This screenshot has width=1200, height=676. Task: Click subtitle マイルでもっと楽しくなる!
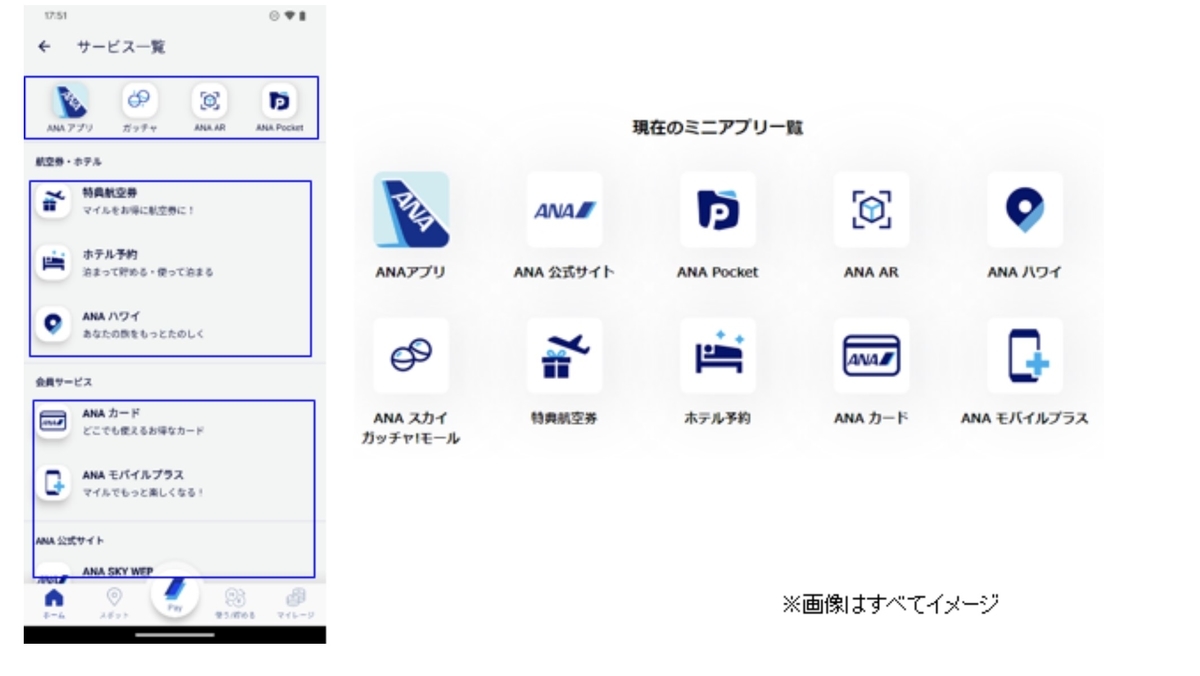click(143, 493)
